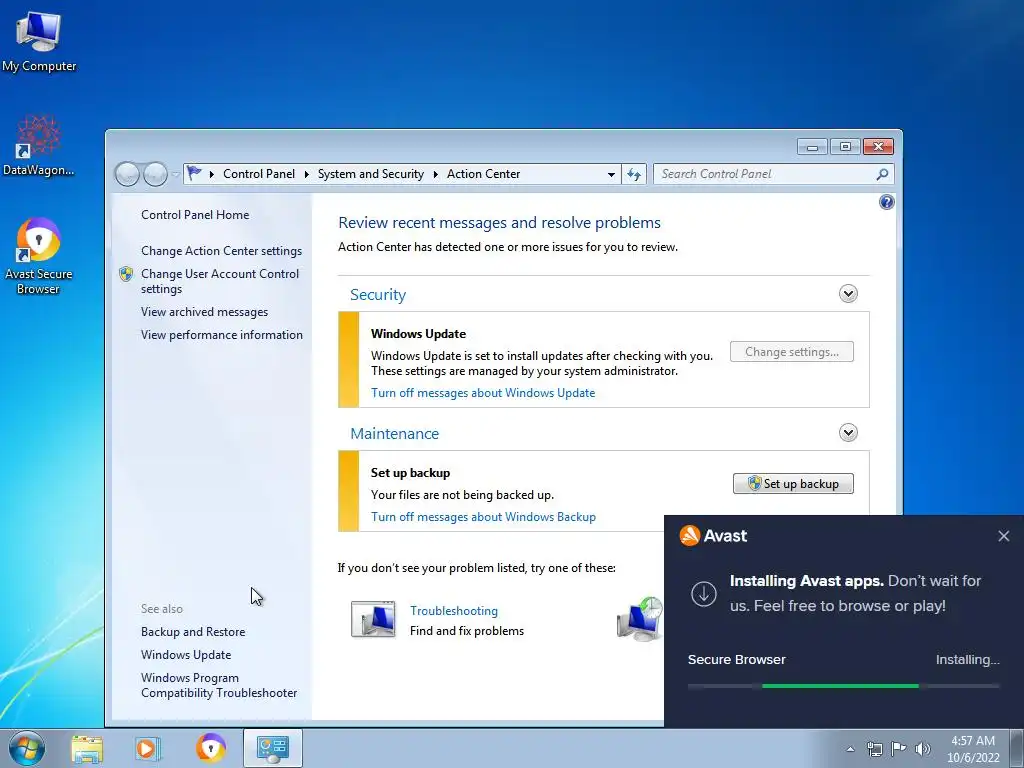Show hidden tray icons arrow
The height and width of the screenshot is (768, 1024).
click(x=850, y=749)
